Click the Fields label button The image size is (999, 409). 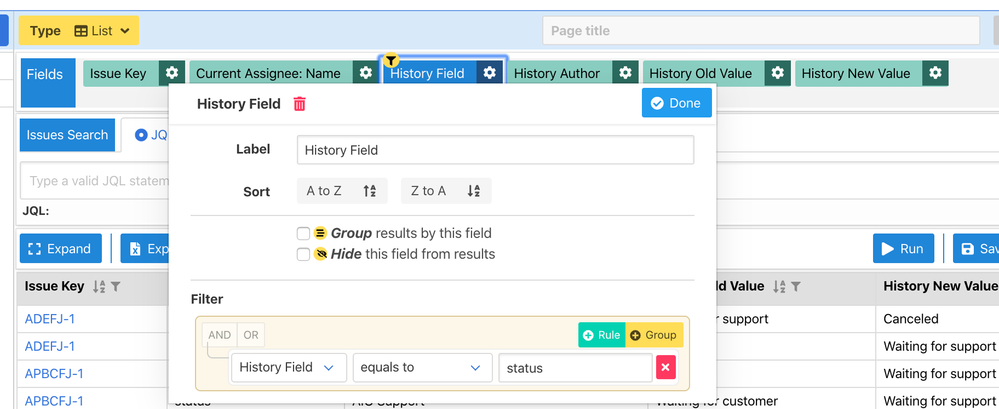click(48, 83)
